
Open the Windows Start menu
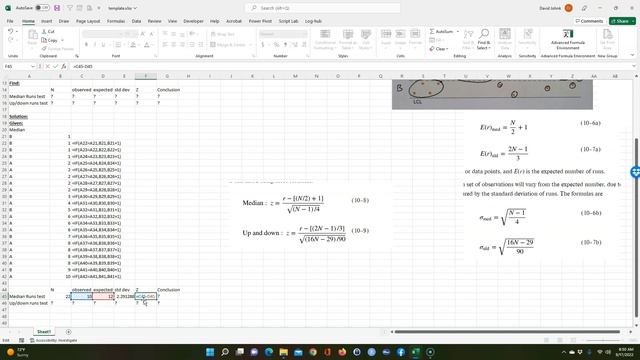pos(210,352)
